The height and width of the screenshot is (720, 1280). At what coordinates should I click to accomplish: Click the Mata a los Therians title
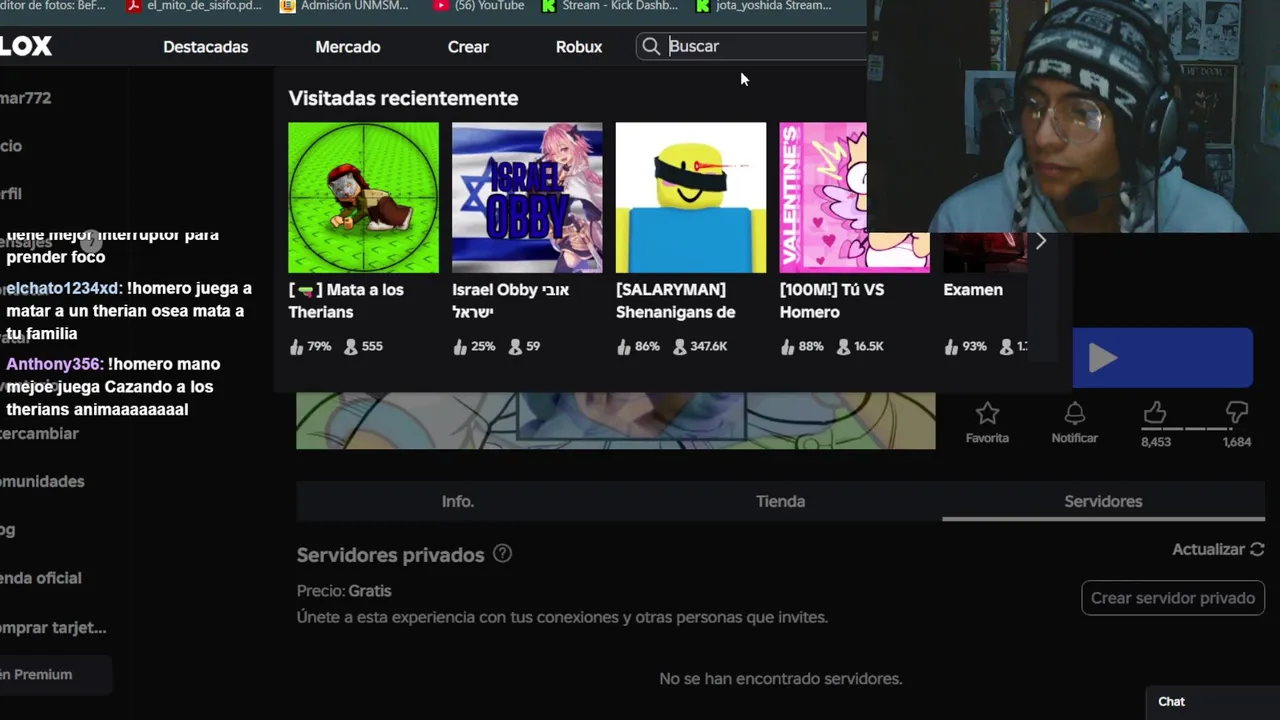(x=346, y=301)
